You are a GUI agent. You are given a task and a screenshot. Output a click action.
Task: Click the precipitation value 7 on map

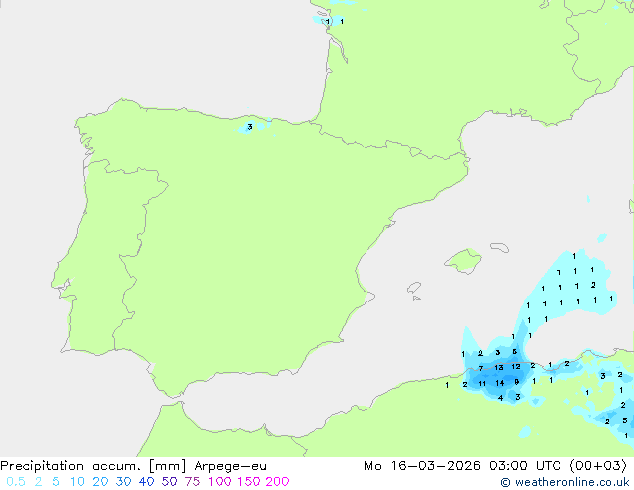click(x=481, y=368)
